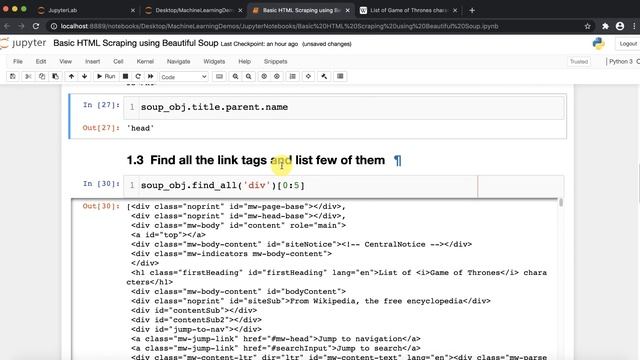The image size is (640, 360).
Task: Open the cell type dropdown showing Code
Action: pyautogui.click(x=184, y=77)
